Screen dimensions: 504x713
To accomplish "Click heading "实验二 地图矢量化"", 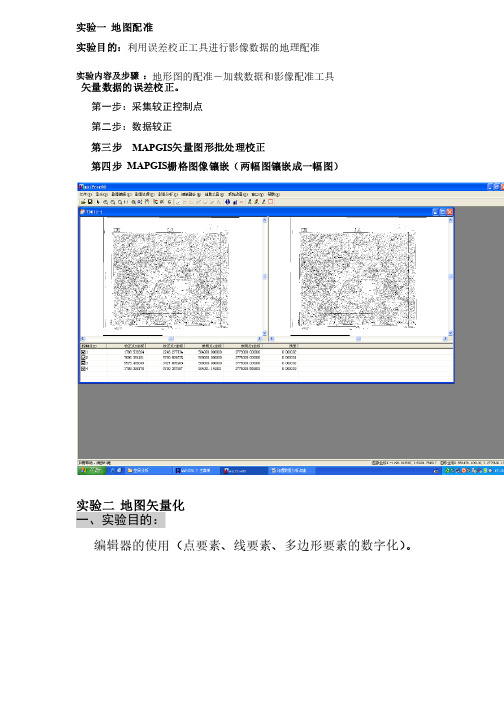I will (130, 506).
